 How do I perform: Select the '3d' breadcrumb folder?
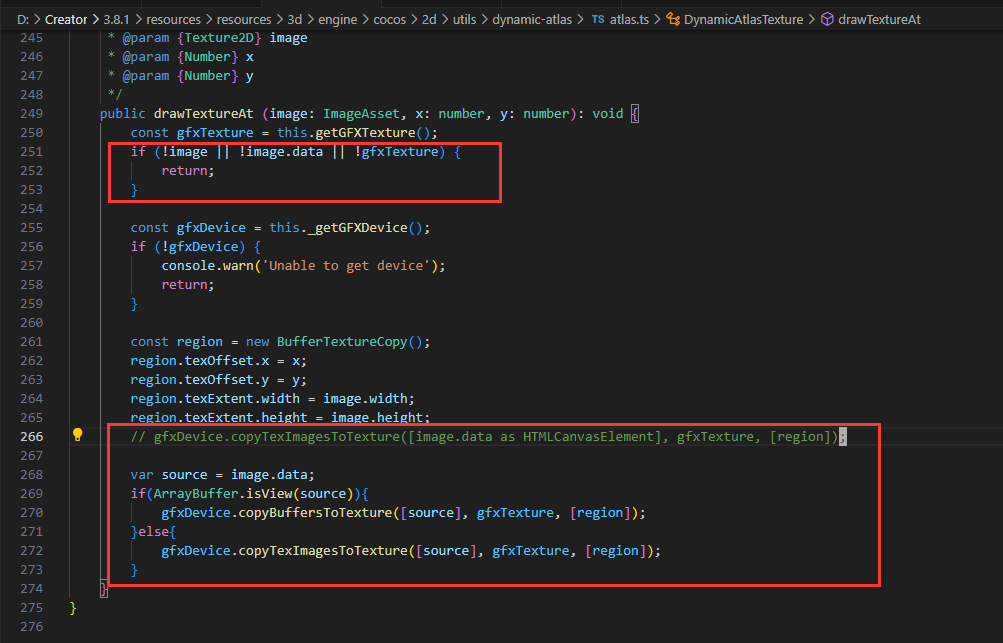294,20
